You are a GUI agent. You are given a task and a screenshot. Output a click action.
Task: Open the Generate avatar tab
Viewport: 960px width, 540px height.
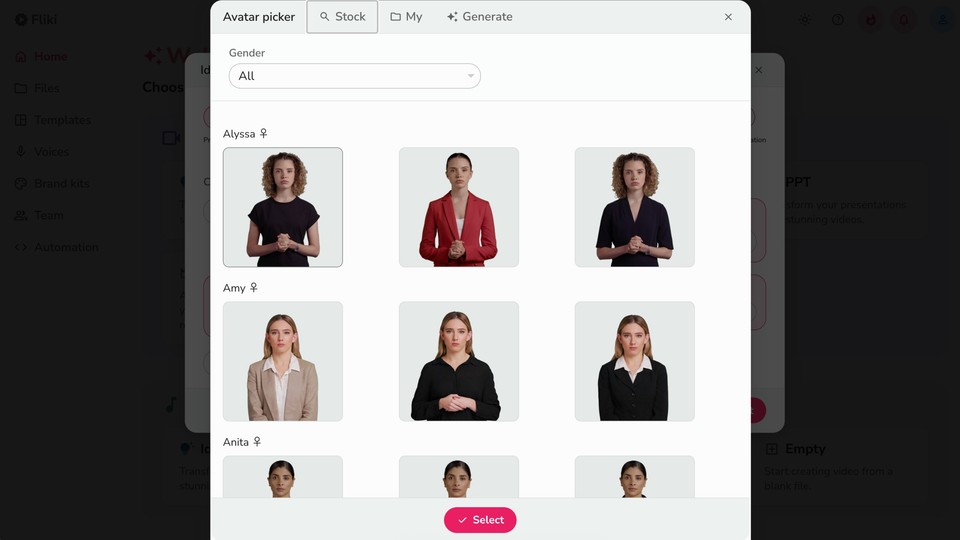pyautogui.click(x=479, y=17)
